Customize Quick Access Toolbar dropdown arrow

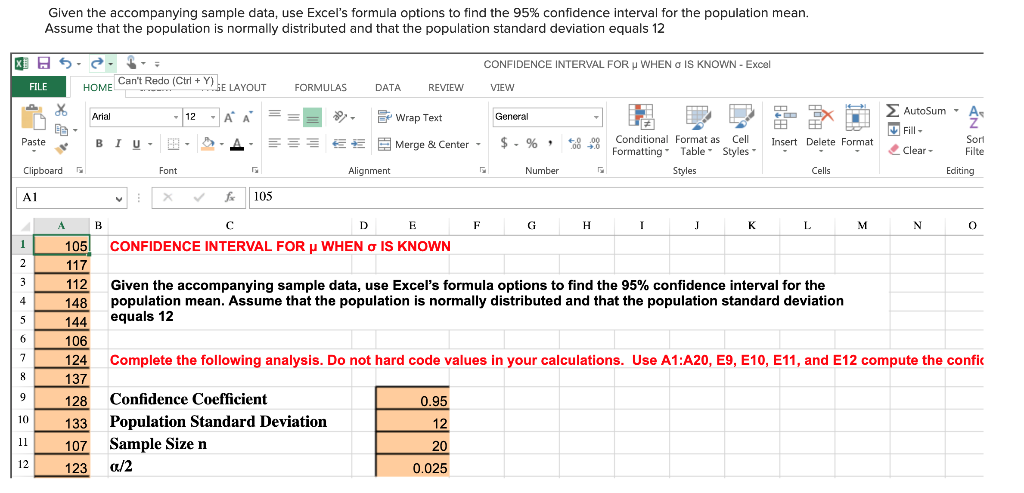pos(157,64)
